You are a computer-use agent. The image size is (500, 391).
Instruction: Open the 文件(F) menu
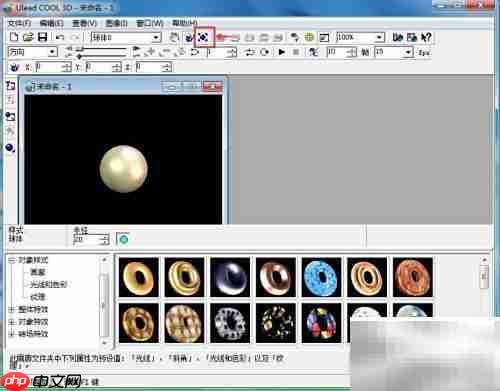coord(19,23)
